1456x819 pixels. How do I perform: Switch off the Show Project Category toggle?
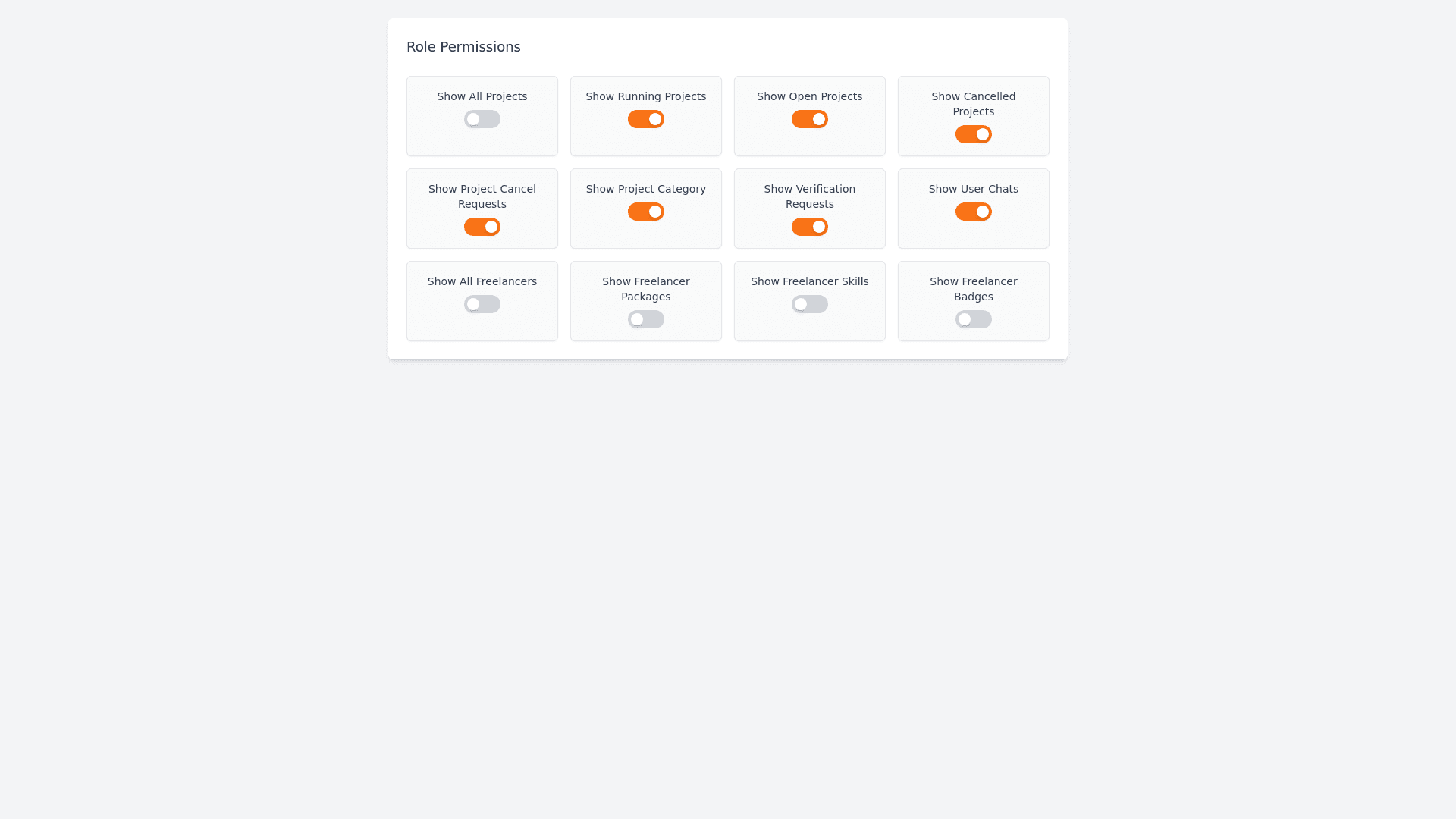click(x=646, y=212)
